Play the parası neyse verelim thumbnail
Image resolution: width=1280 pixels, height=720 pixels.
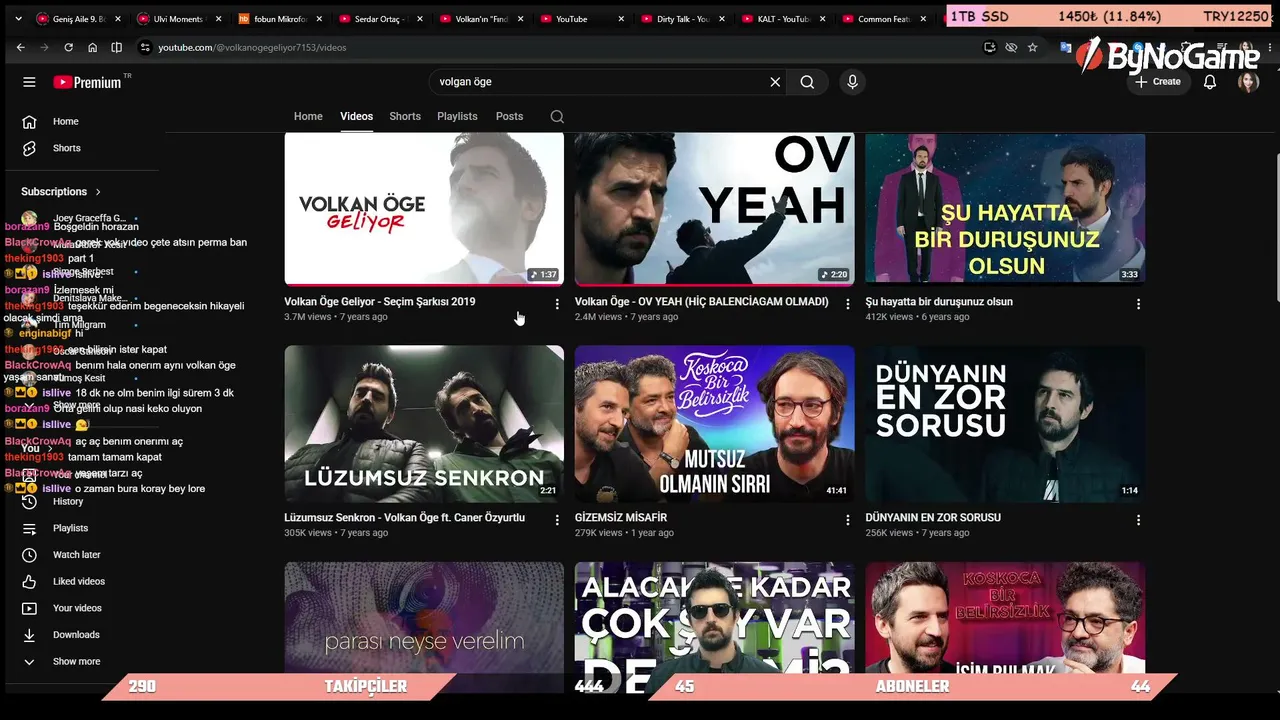[424, 617]
